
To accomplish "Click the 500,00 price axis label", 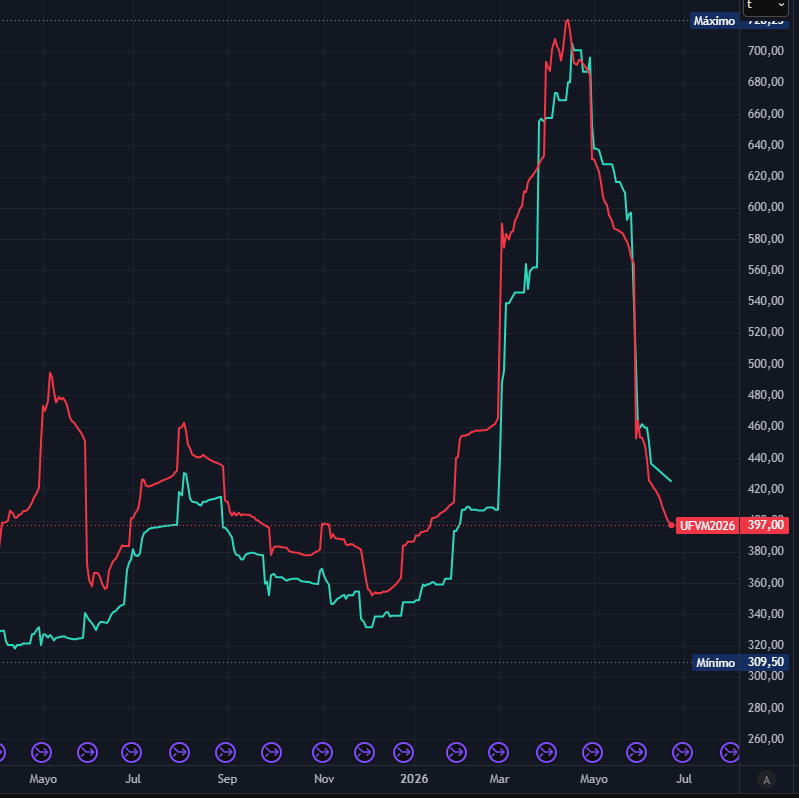I will tap(765, 364).
